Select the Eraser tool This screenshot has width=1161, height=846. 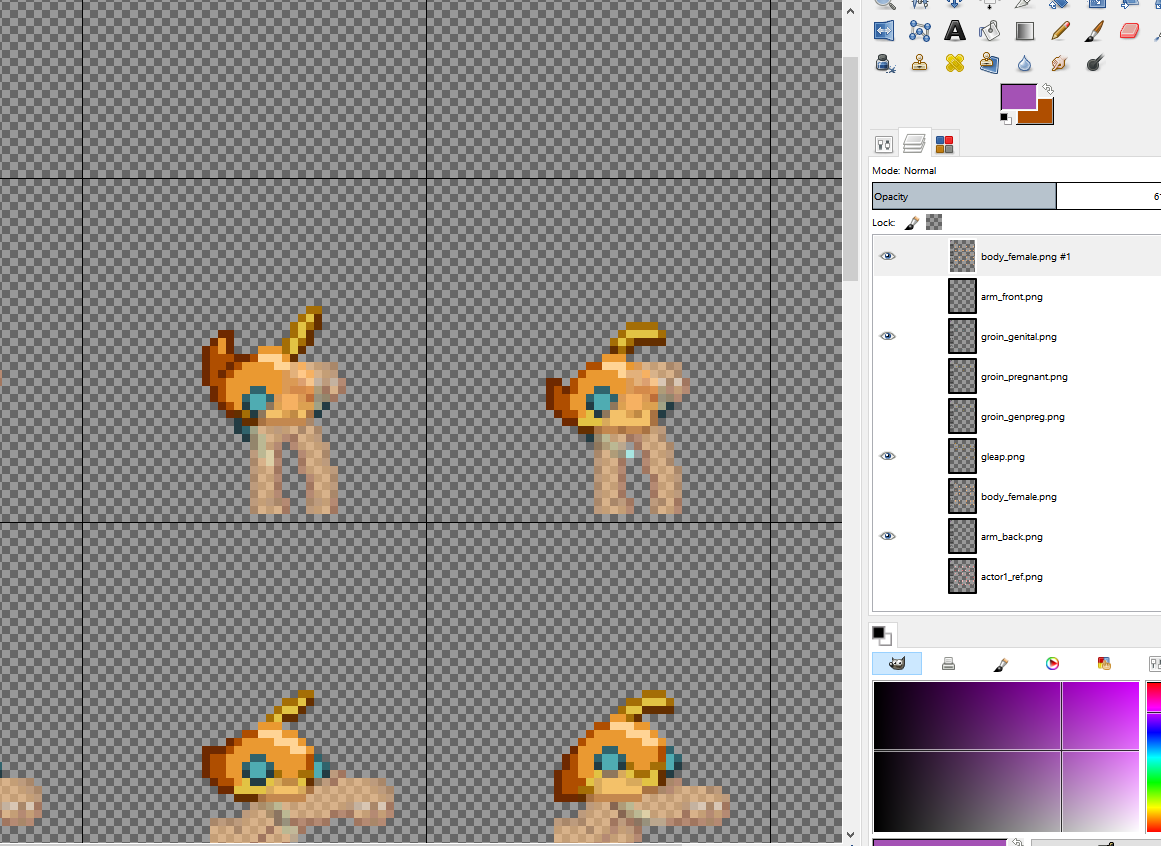(x=1130, y=30)
